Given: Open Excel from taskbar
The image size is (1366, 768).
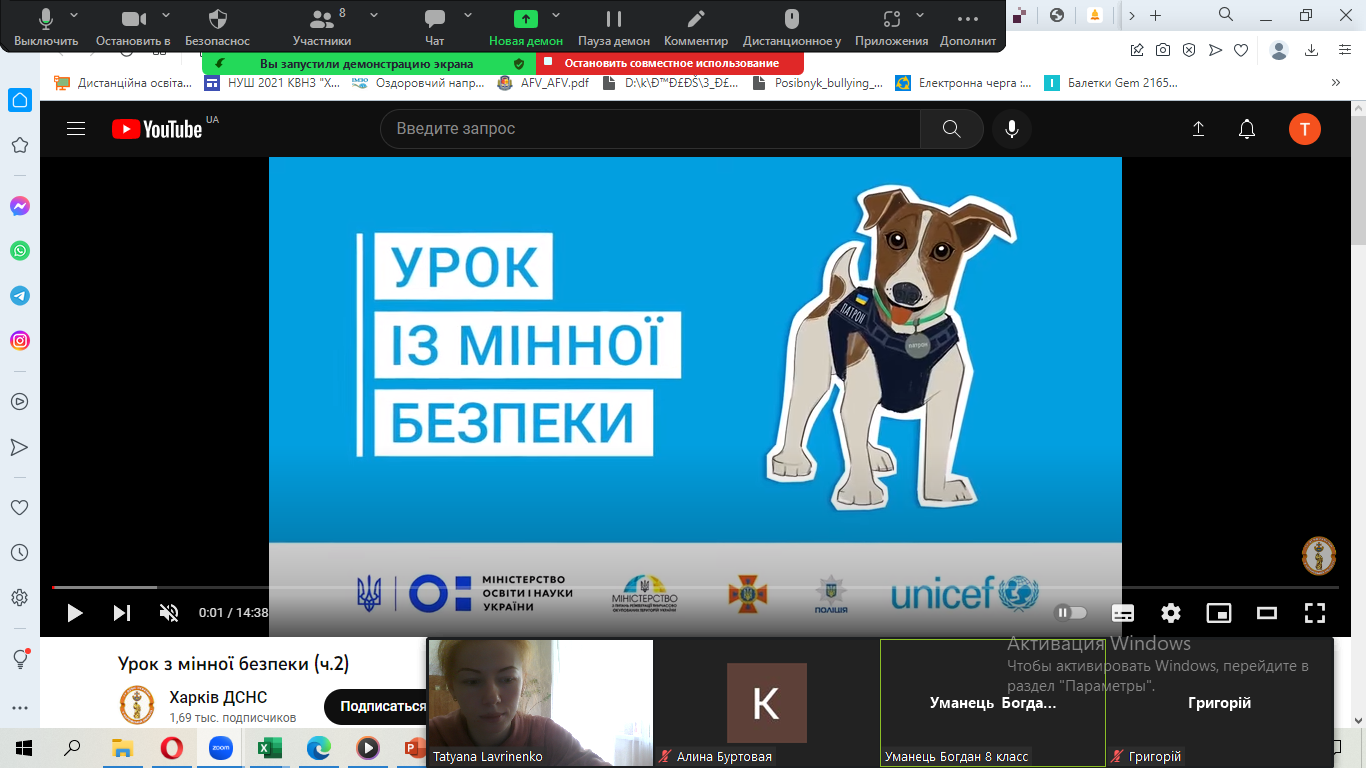Looking at the screenshot, I should click(269, 748).
